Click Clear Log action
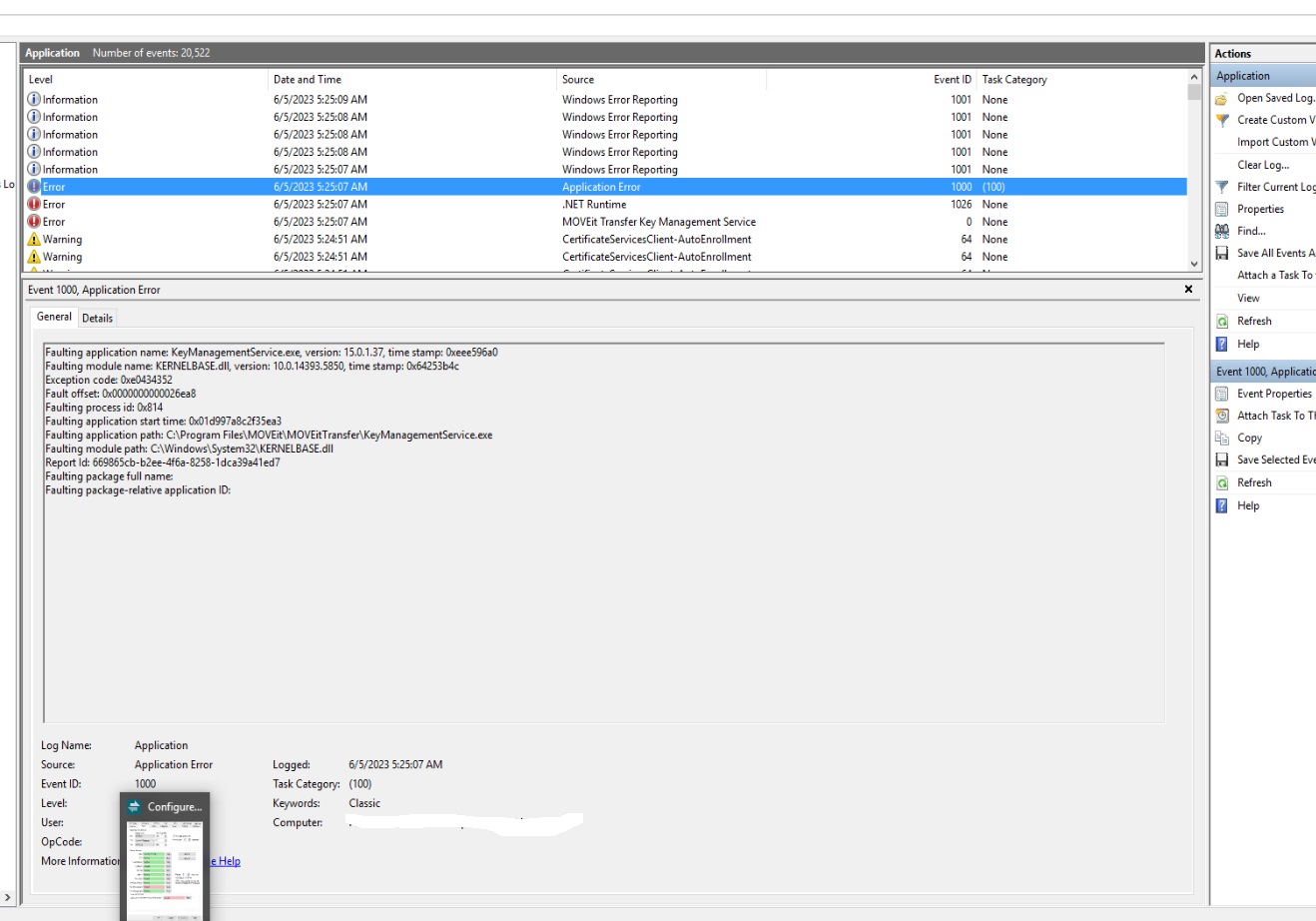This screenshot has height=921, width=1316. (1263, 165)
